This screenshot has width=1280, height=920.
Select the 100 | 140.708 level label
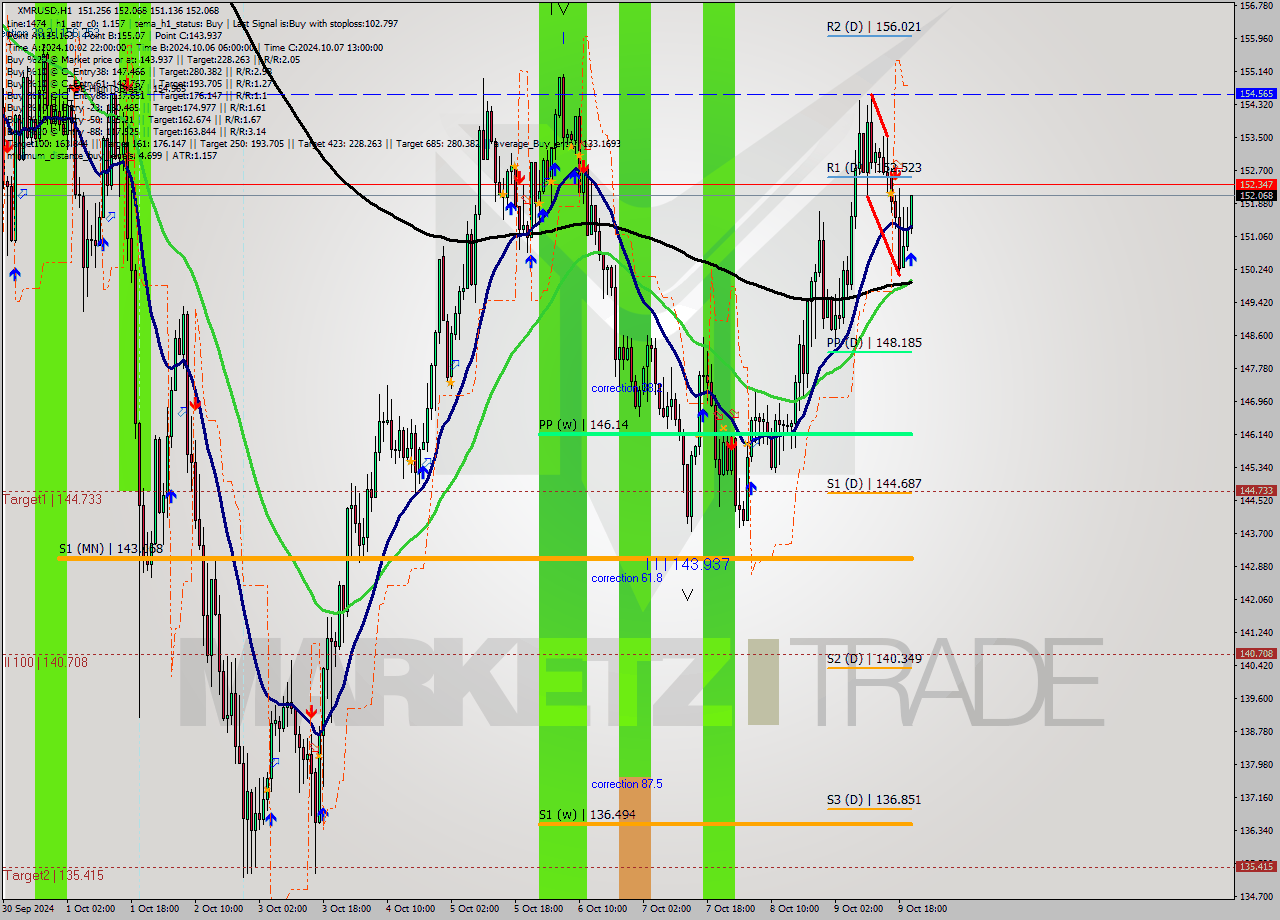click(x=48, y=662)
